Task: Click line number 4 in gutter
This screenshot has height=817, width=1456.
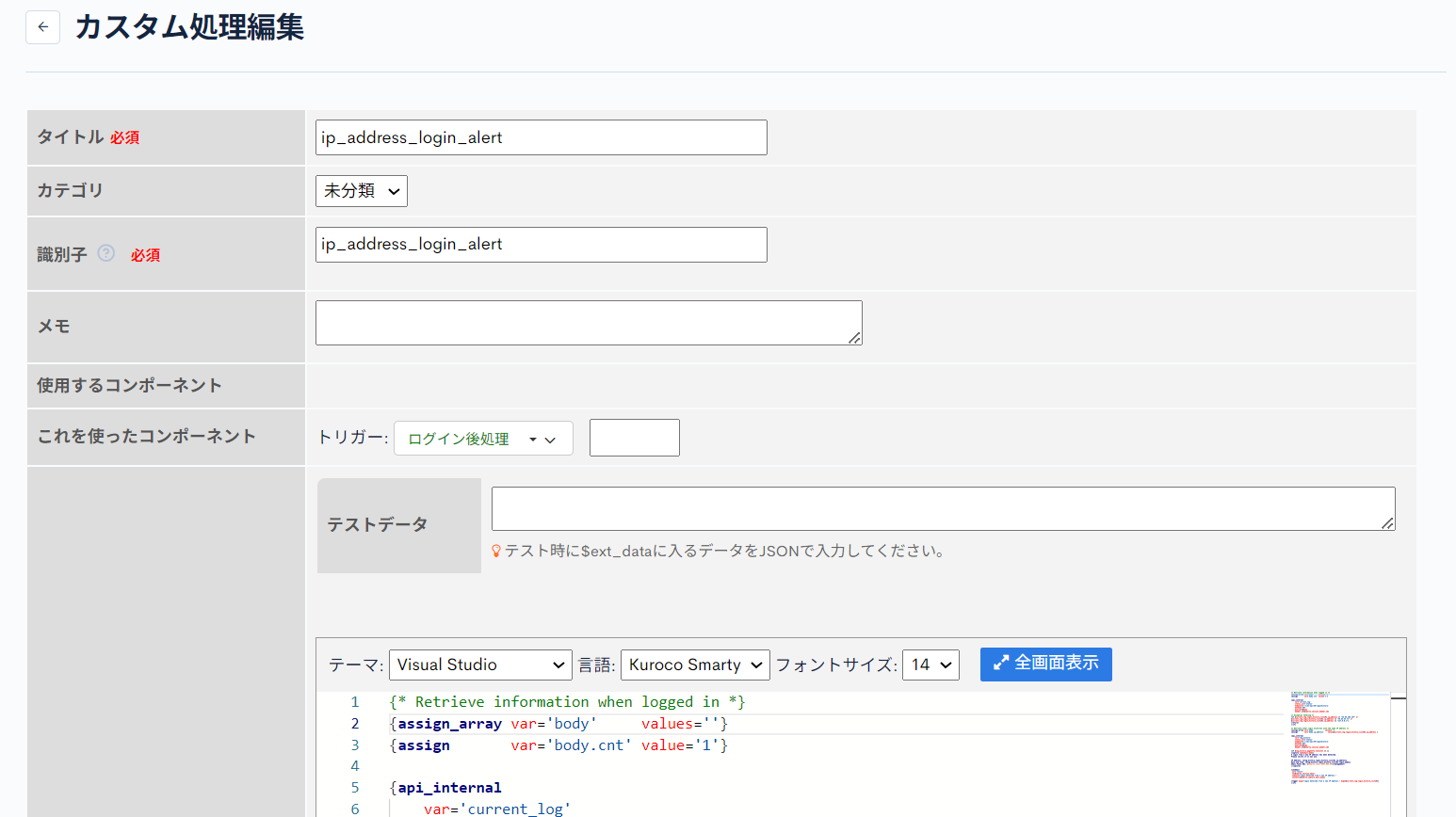Action: 355,766
